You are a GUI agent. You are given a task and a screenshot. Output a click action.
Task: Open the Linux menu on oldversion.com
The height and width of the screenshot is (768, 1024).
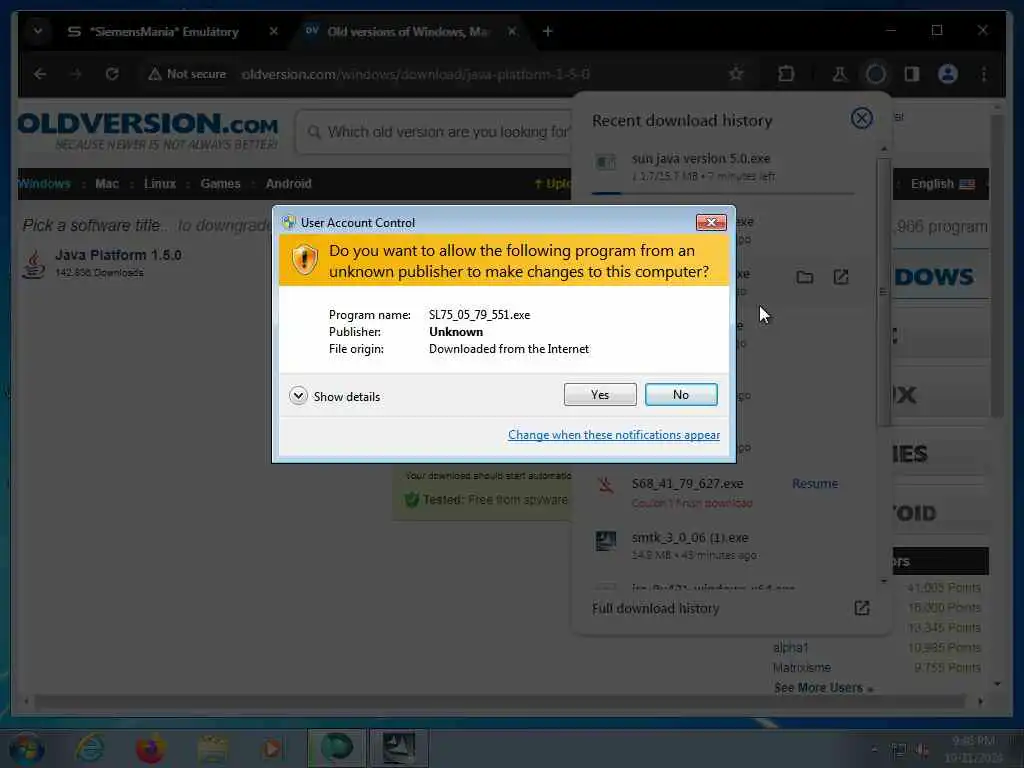click(x=160, y=184)
